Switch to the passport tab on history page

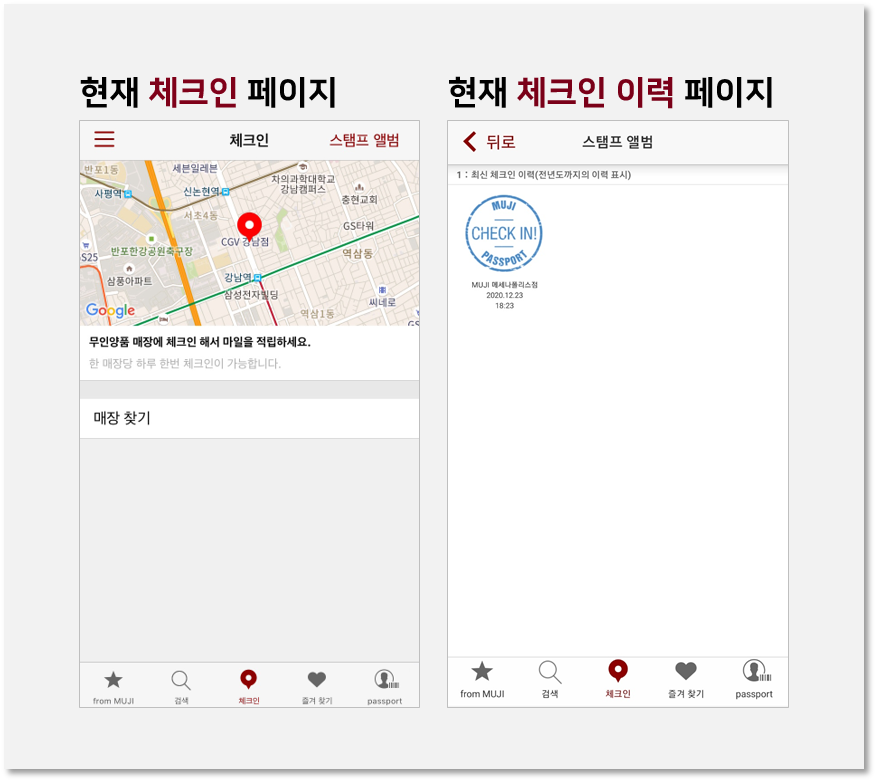click(753, 679)
